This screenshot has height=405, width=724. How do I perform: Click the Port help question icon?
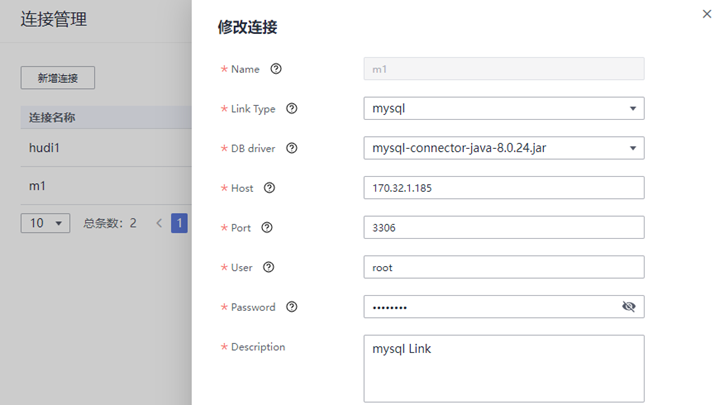click(267, 228)
